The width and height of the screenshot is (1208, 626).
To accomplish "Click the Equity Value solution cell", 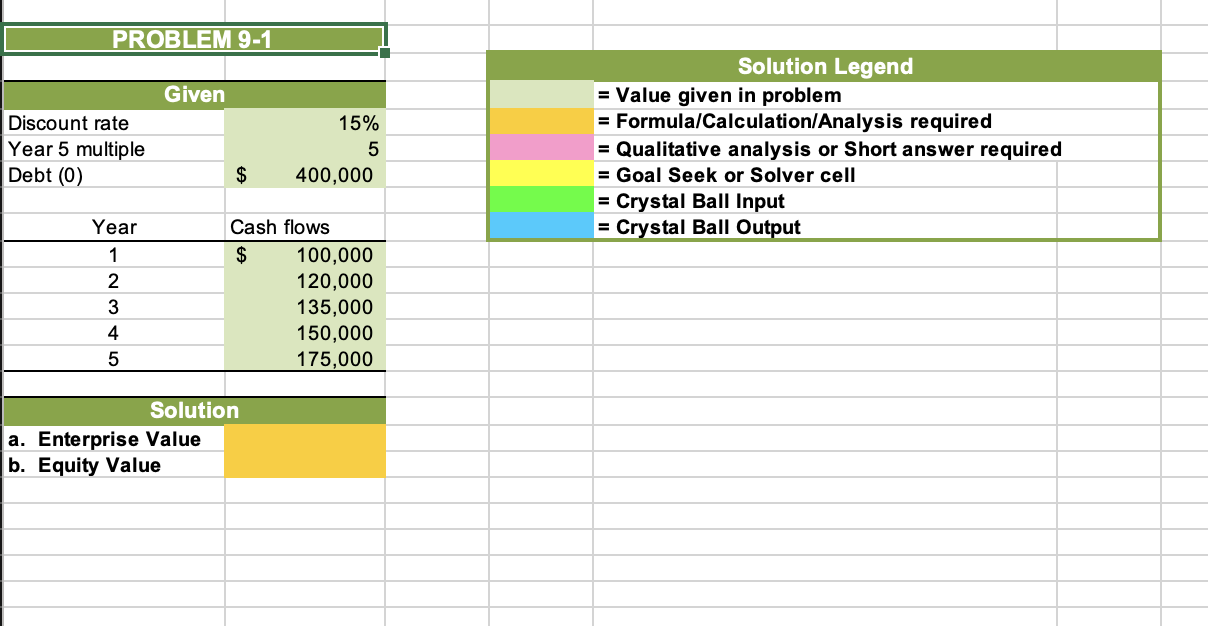I will pyautogui.click(x=305, y=464).
